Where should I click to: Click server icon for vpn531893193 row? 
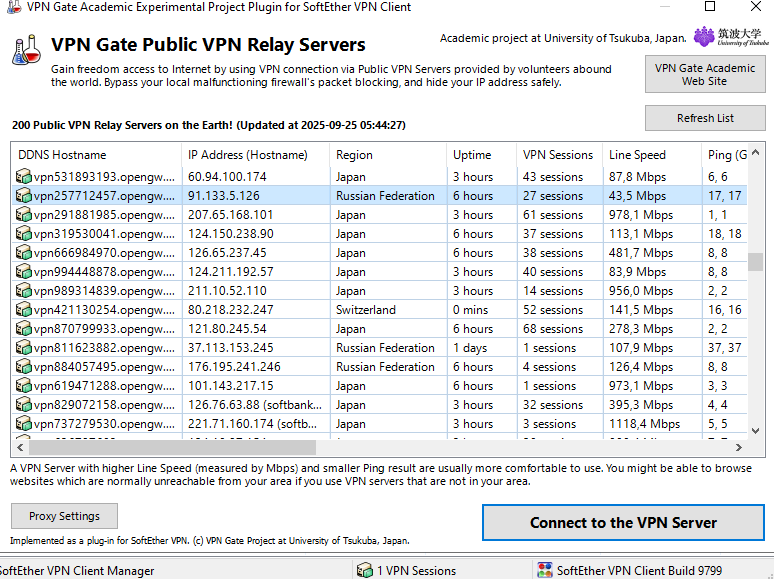(24, 177)
